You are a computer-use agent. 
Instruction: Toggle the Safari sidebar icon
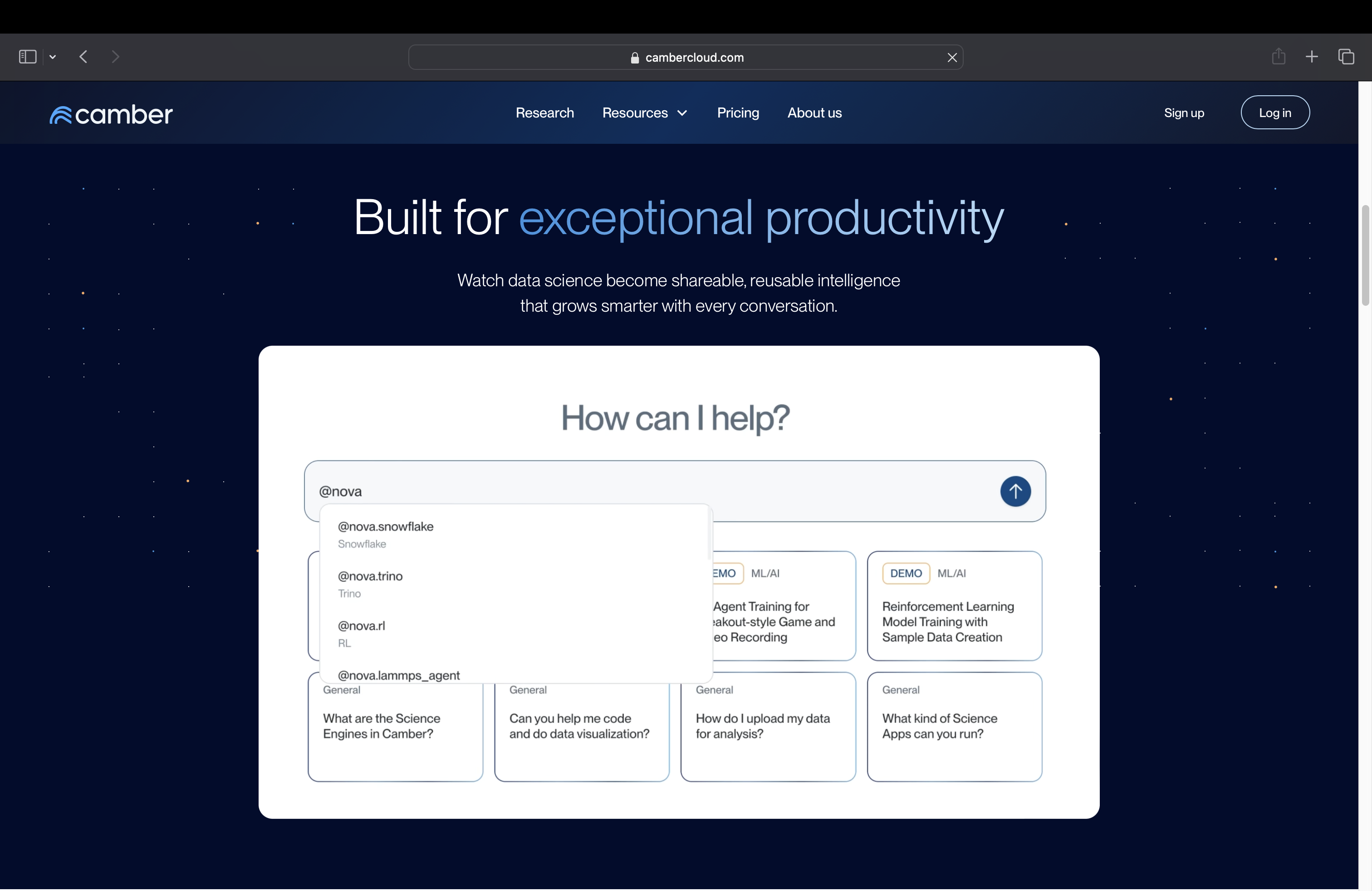27,56
